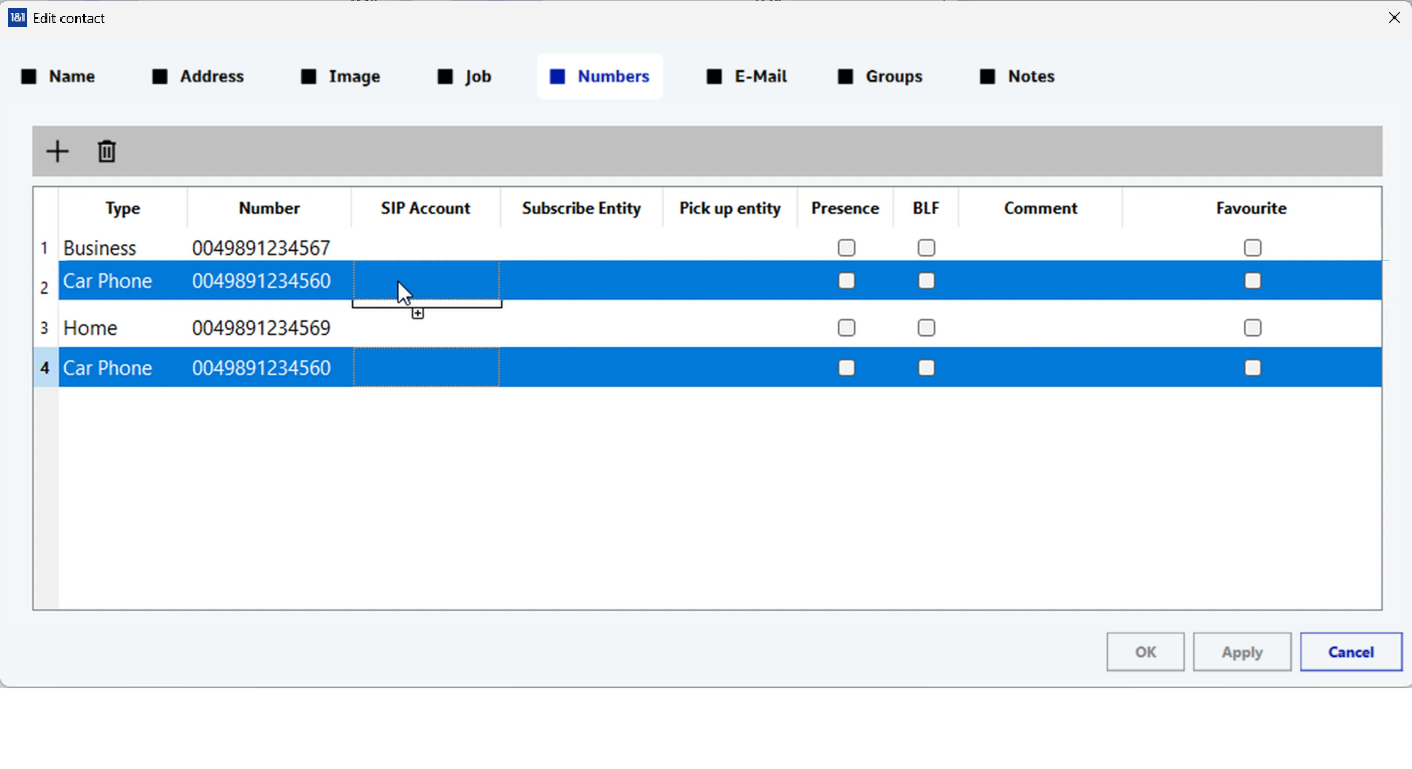Toggle Presence checkbox in row 4
The width and height of the screenshot is (1412, 769).
(846, 368)
